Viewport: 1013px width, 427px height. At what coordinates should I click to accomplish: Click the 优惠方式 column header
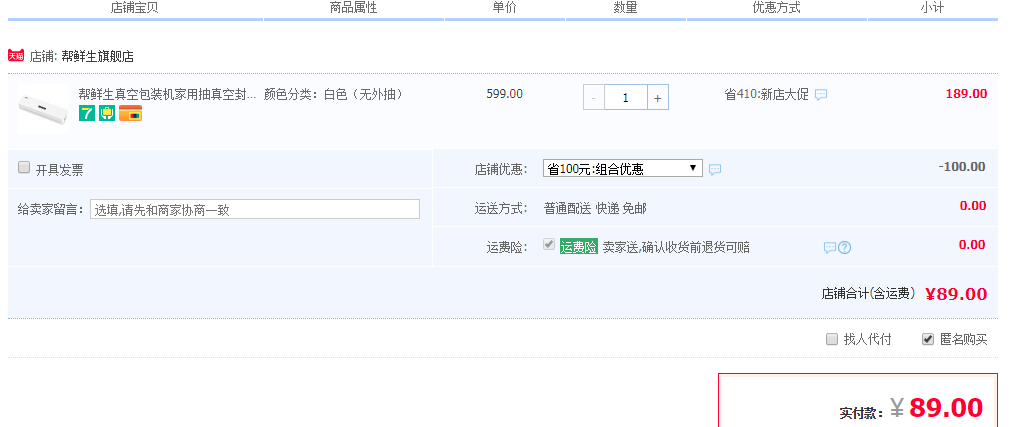pyautogui.click(x=777, y=8)
